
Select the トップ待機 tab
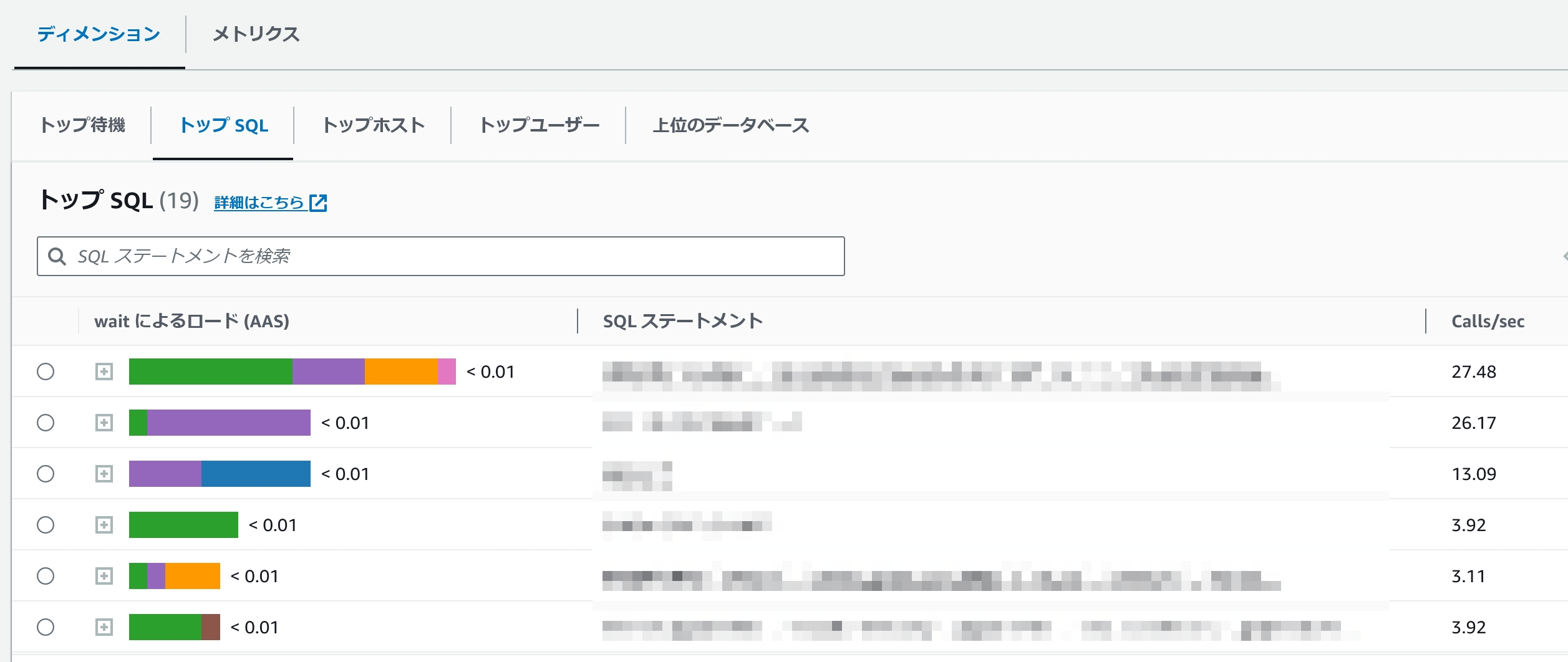pos(82,125)
